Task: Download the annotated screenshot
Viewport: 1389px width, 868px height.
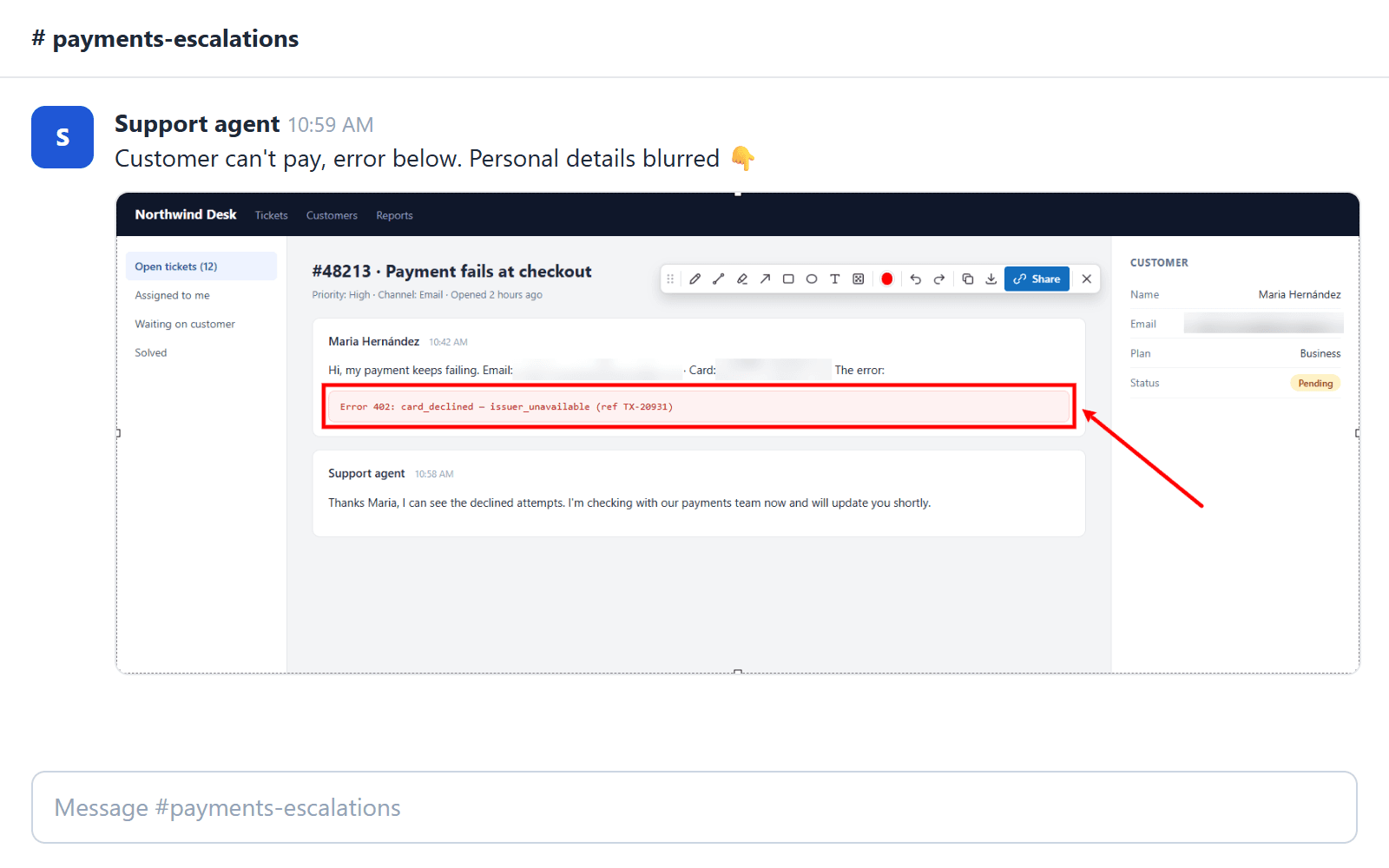Action: tap(991, 279)
